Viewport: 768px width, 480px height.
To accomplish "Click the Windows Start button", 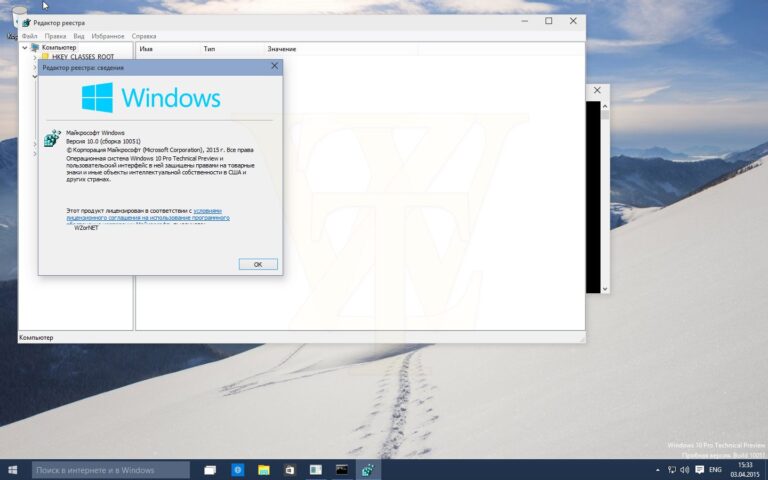I will (x=14, y=470).
